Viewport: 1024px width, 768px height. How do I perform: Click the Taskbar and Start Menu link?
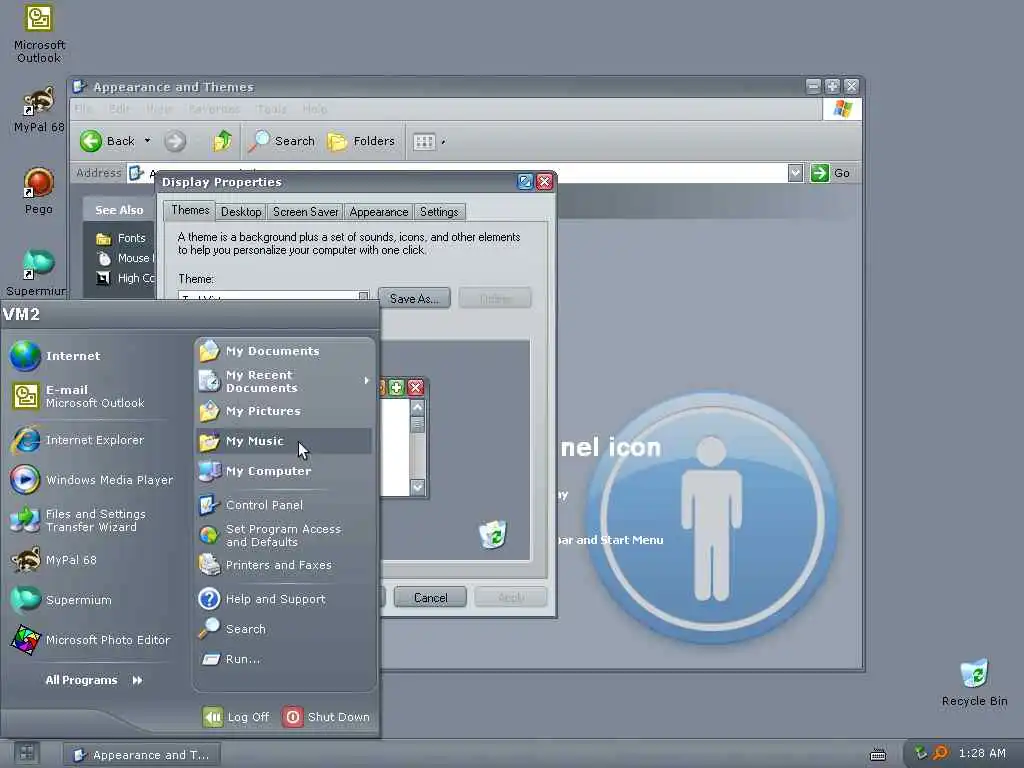tap(609, 540)
